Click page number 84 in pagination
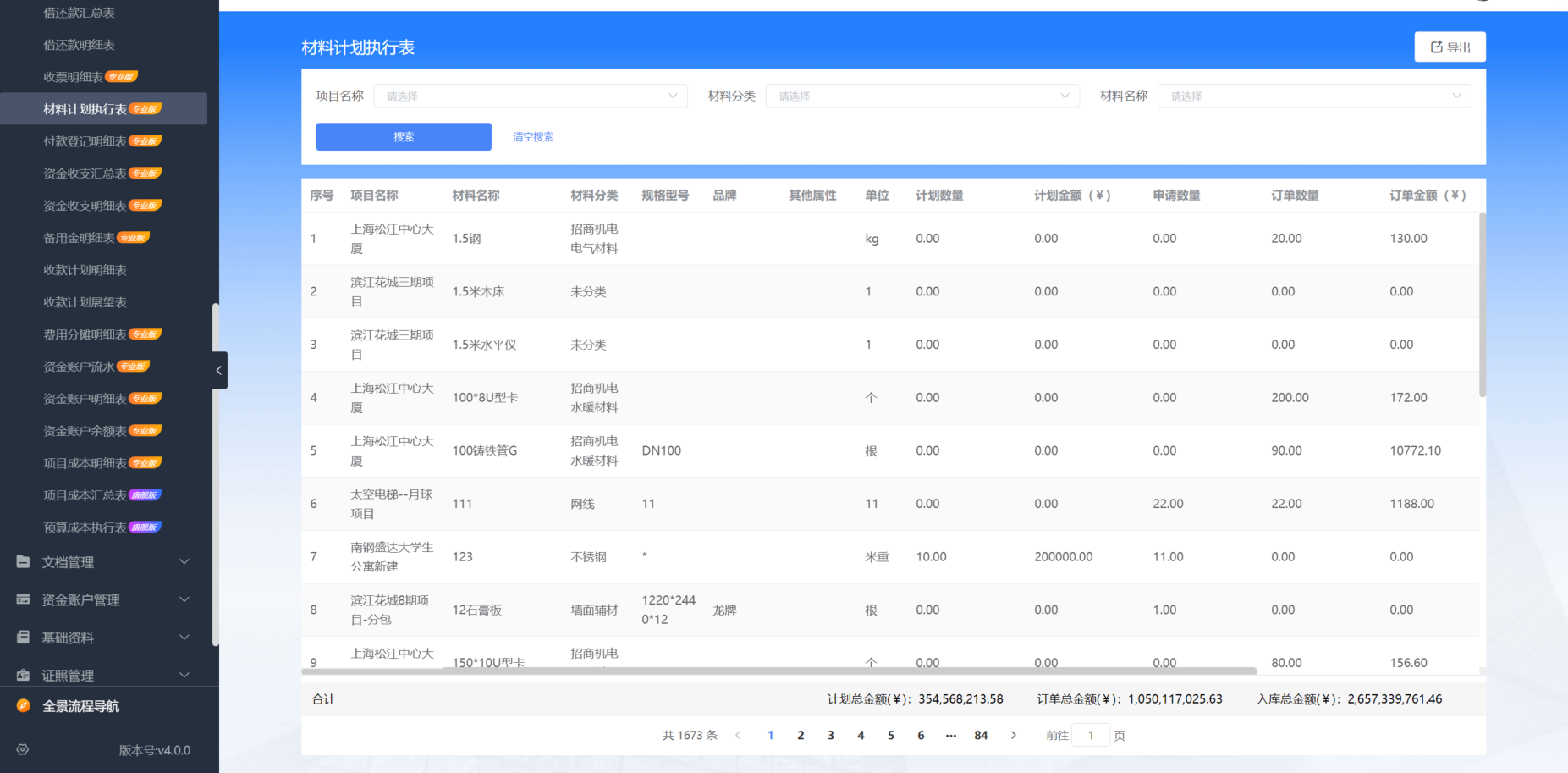 (x=981, y=735)
